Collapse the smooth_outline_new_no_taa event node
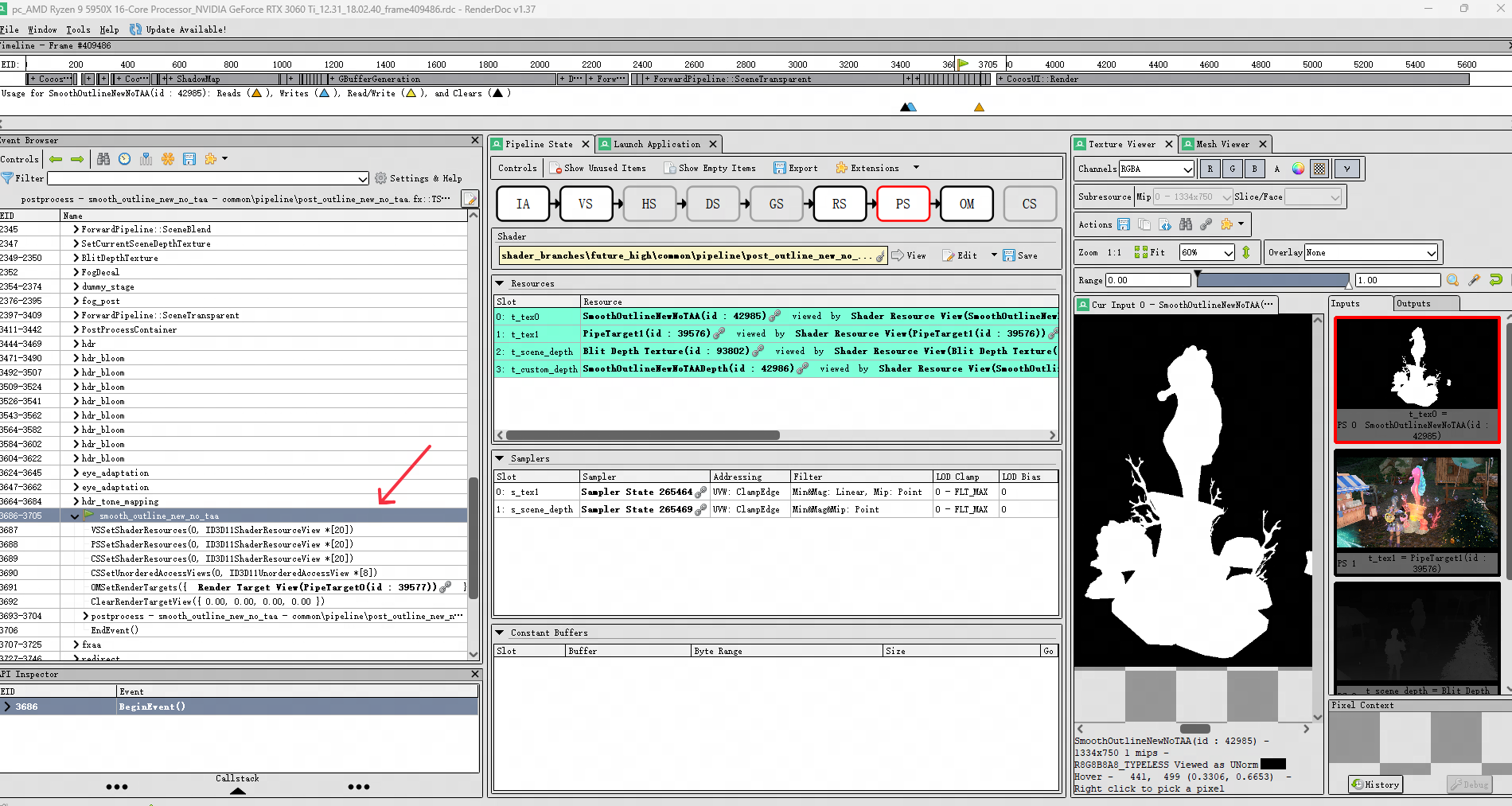Image resolution: width=1512 pixels, height=806 pixels. pyautogui.click(x=76, y=516)
